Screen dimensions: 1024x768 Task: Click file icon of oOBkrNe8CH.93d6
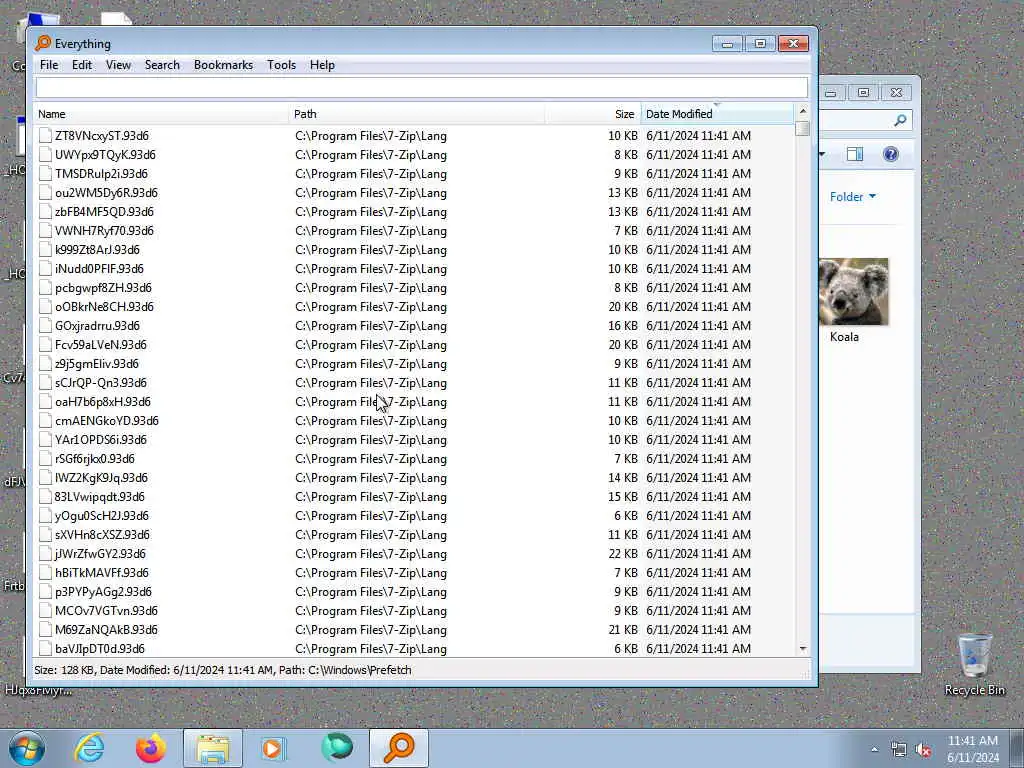click(45, 306)
